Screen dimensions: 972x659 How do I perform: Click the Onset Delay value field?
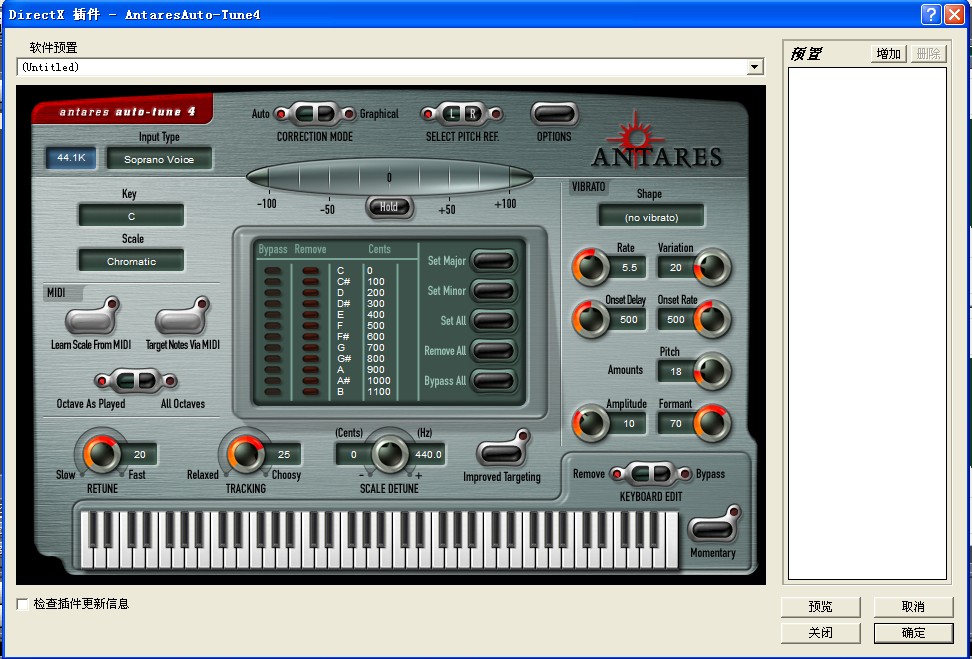point(629,320)
